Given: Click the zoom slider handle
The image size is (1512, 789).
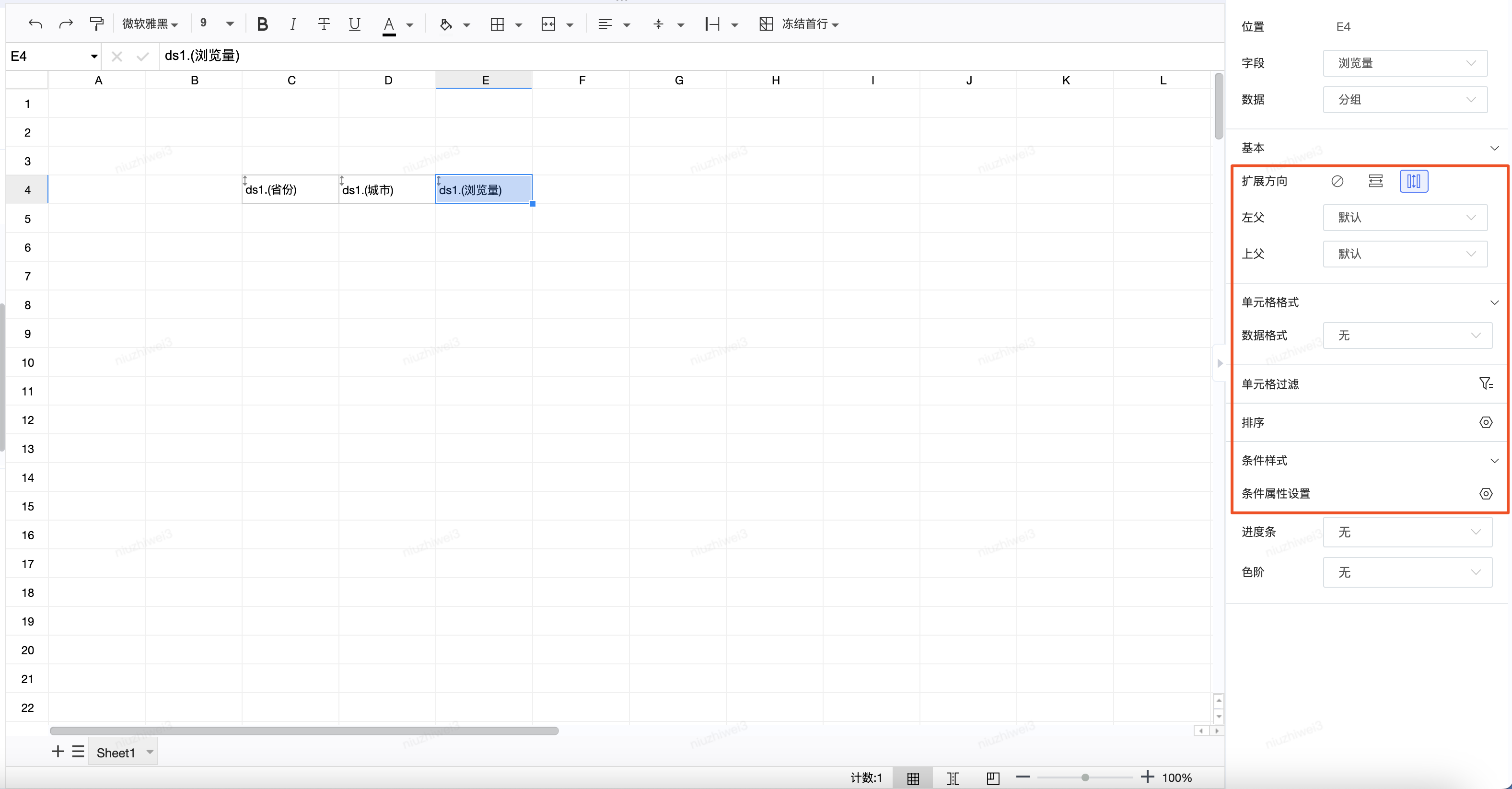Looking at the screenshot, I should [x=1085, y=777].
